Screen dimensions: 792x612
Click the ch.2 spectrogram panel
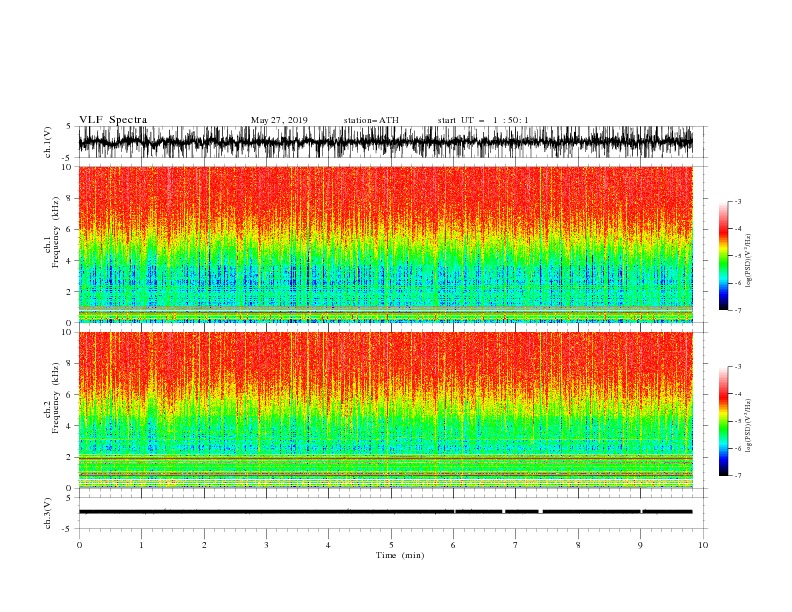tap(385, 410)
